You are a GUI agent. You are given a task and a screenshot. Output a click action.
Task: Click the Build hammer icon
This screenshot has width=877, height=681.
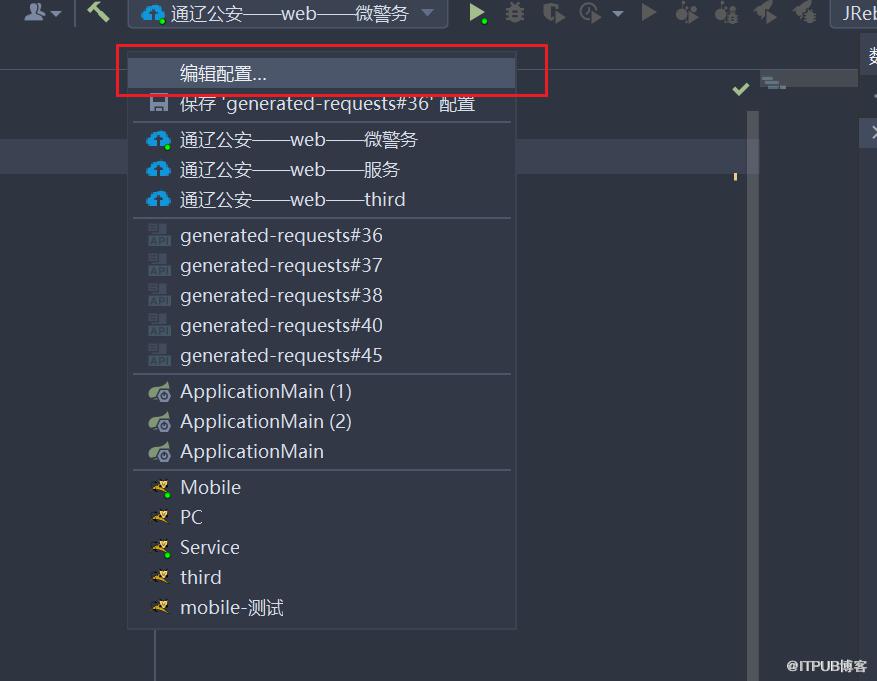(98, 12)
